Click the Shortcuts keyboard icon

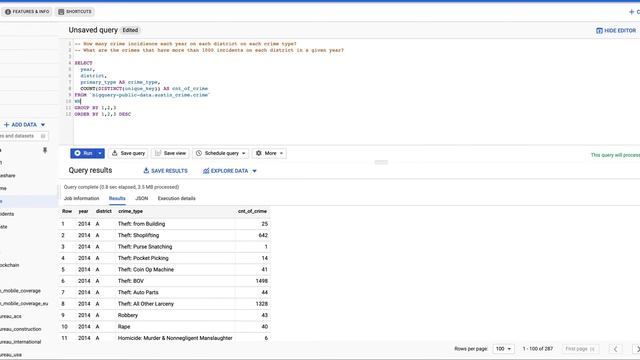point(61,12)
